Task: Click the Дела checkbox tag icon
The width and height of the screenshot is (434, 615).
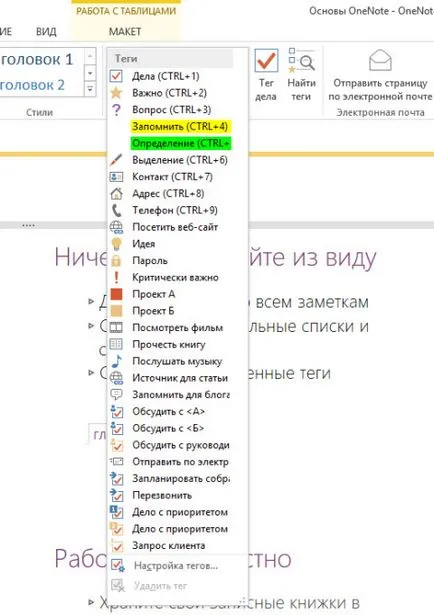Action: pyautogui.click(x=116, y=76)
